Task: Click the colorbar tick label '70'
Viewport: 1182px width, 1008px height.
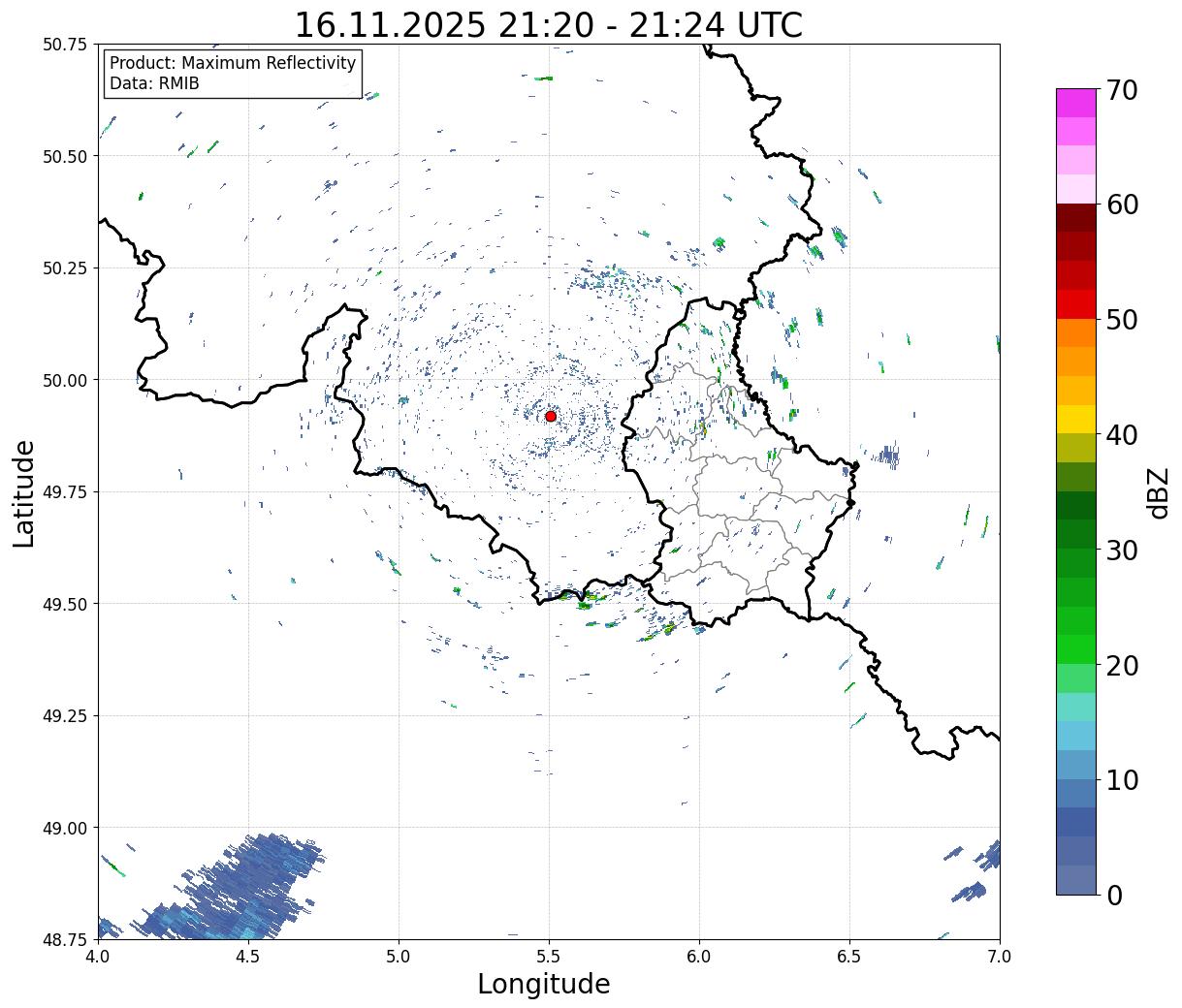Action: [x=1122, y=90]
